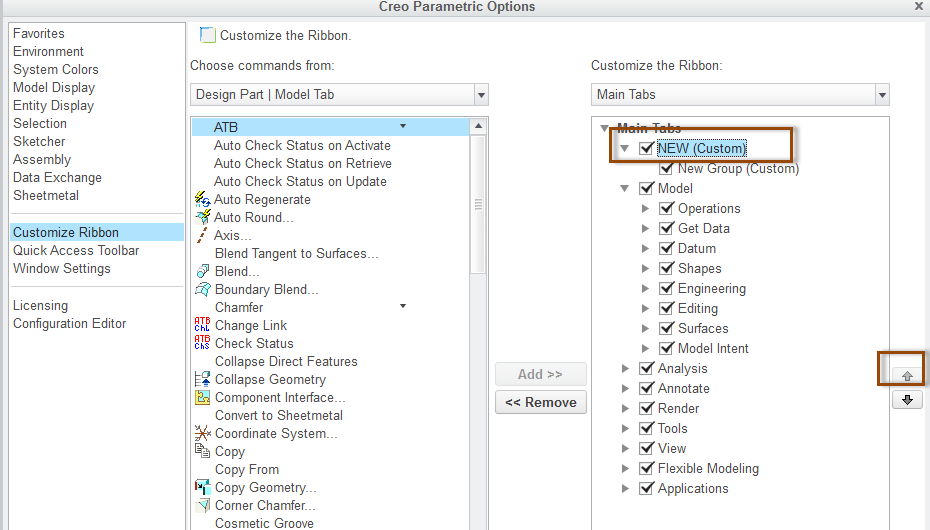Uncheck the NEW (Custom) tab checkbox

pos(646,148)
